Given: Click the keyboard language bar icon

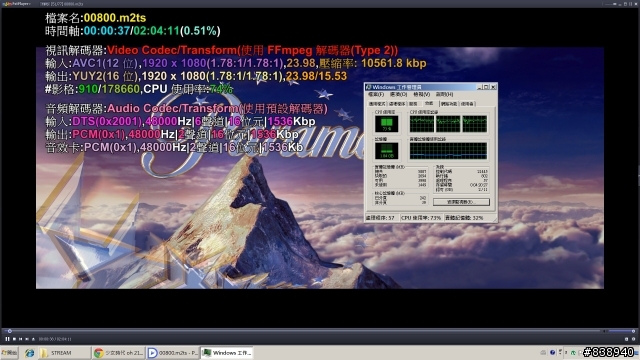Looking at the screenshot, I should coord(543,352).
